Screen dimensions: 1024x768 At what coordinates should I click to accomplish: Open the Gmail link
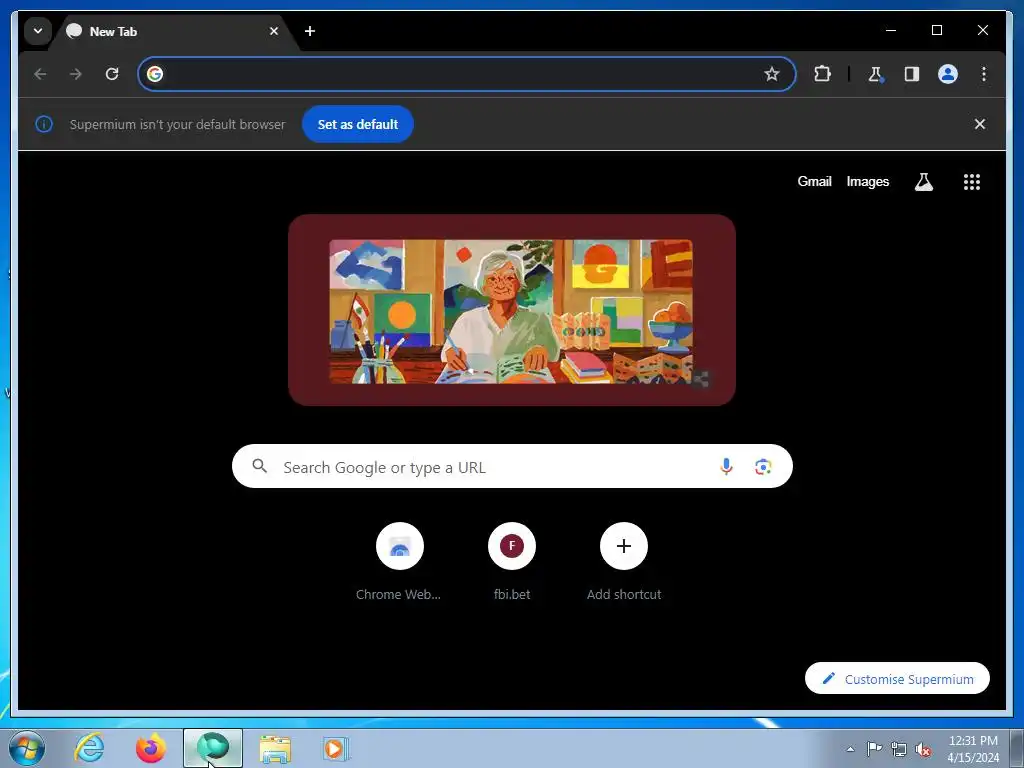814,182
